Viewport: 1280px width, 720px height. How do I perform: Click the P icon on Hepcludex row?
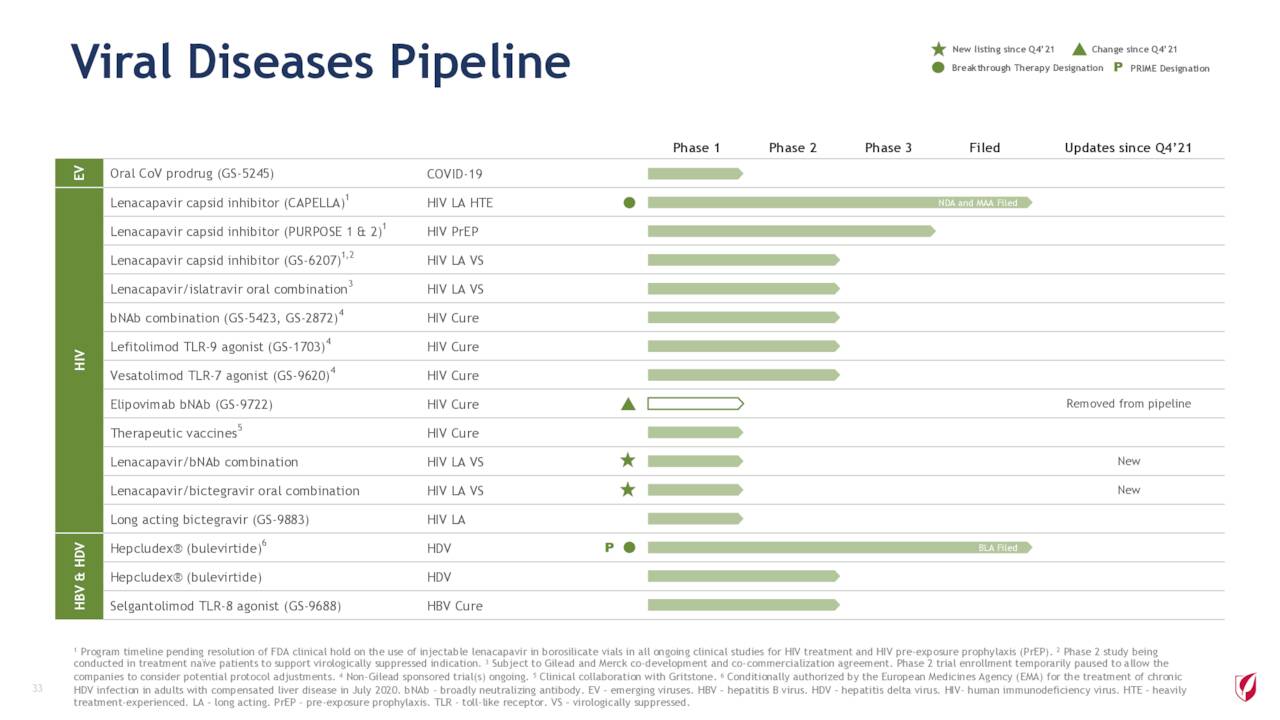609,548
